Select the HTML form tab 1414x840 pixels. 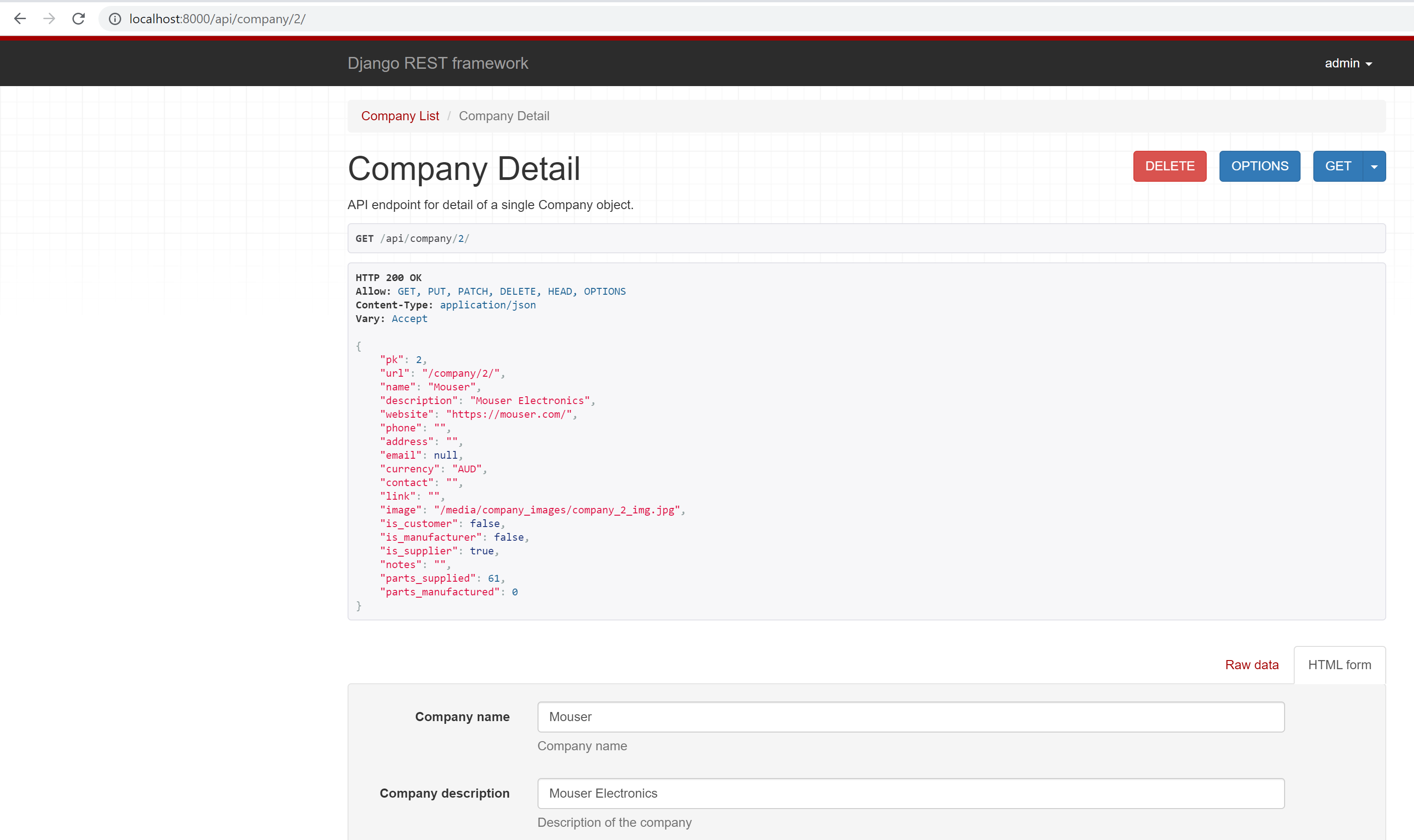pyautogui.click(x=1339, y=665)
